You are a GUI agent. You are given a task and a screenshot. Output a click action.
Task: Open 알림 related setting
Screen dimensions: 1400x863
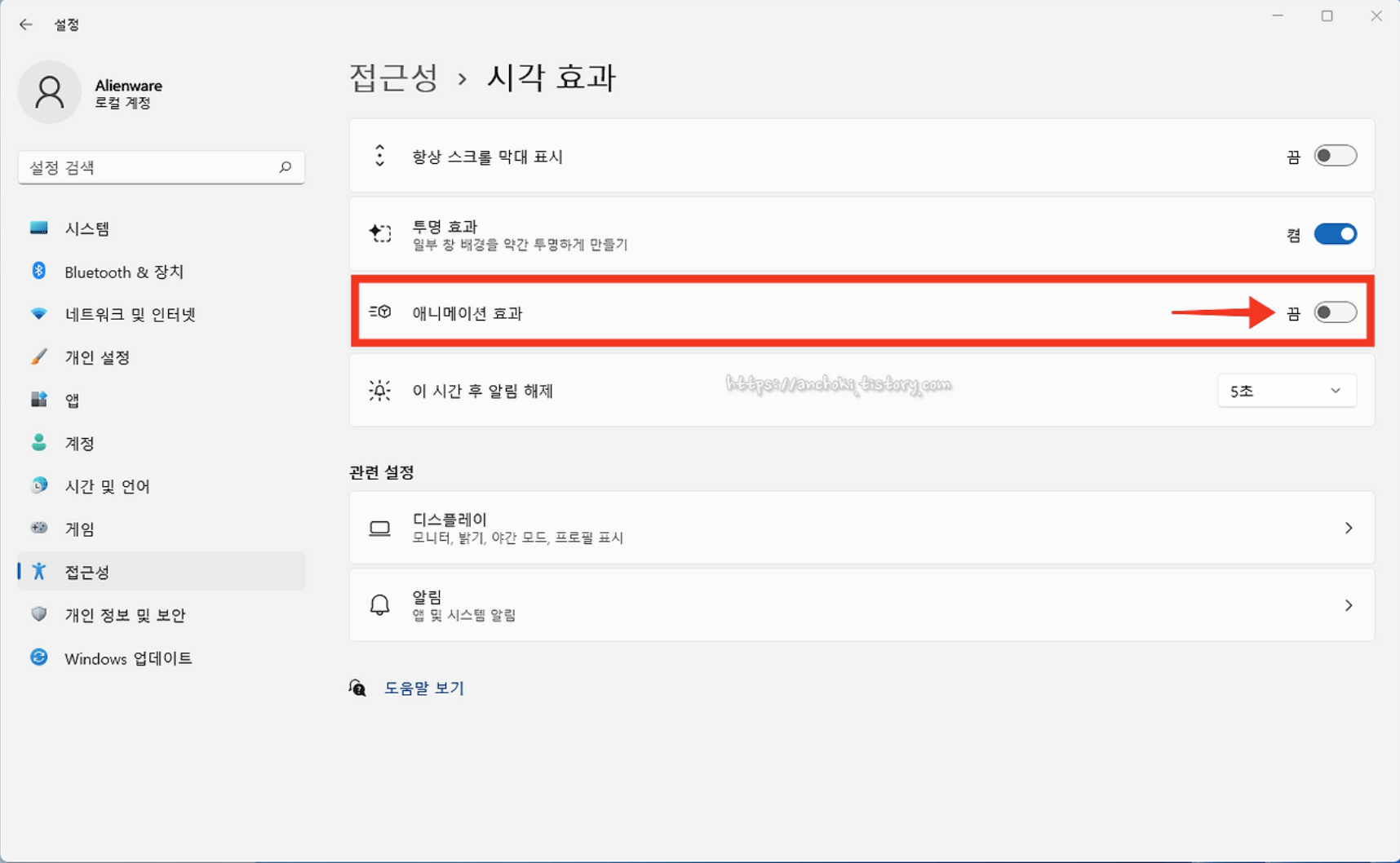(862, 605)
